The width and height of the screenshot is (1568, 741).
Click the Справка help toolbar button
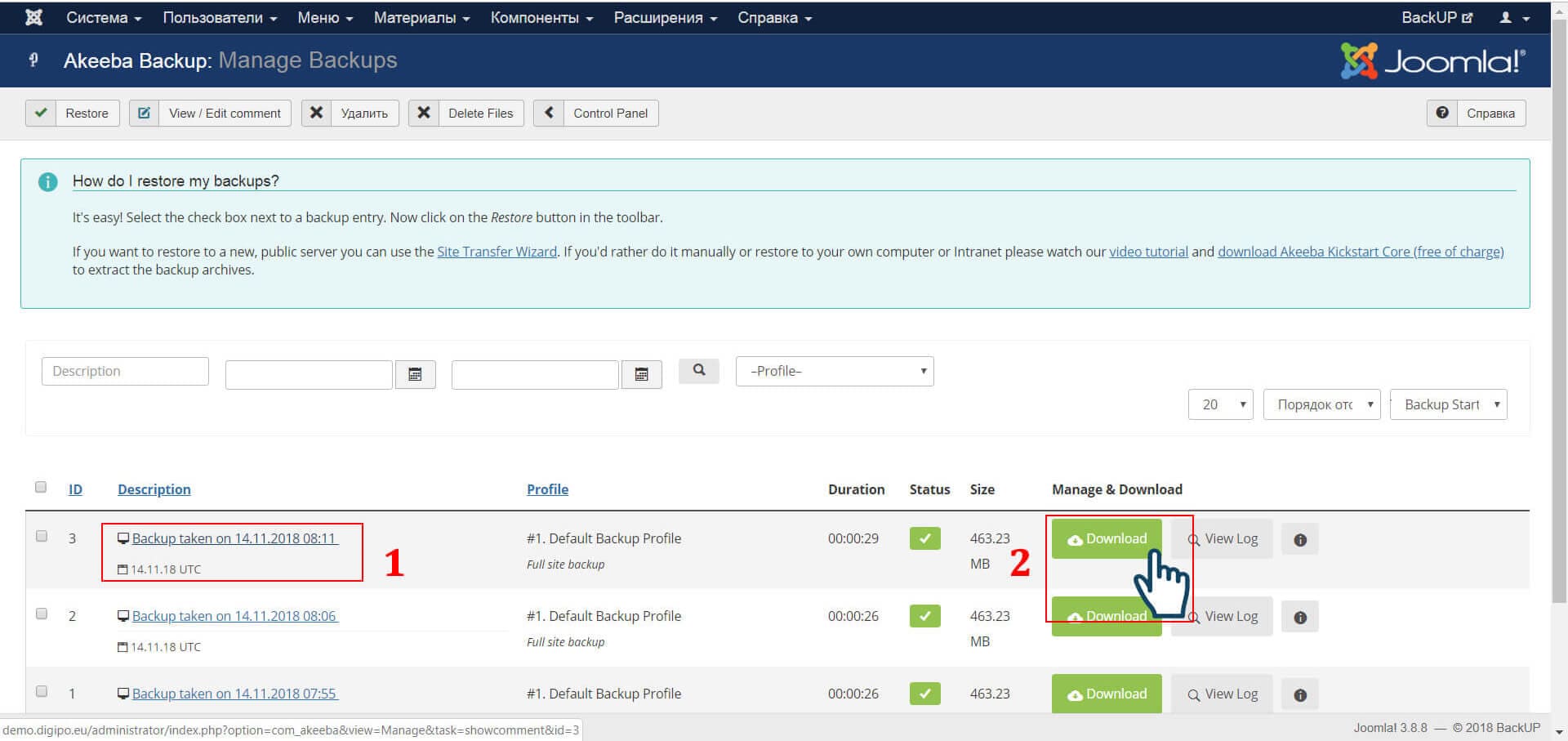coord(1476,113)
